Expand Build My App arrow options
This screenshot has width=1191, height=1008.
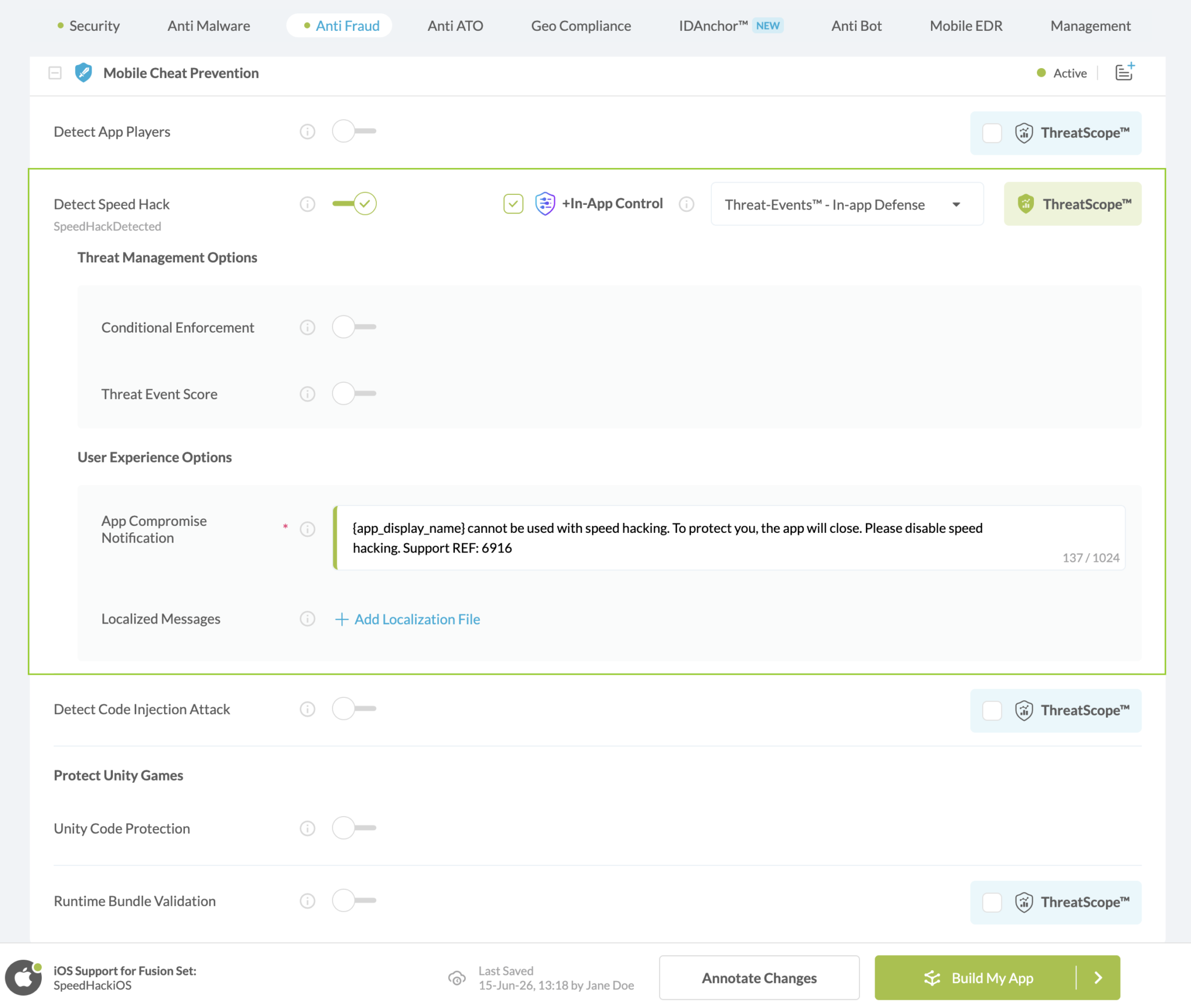[1098, 978]
